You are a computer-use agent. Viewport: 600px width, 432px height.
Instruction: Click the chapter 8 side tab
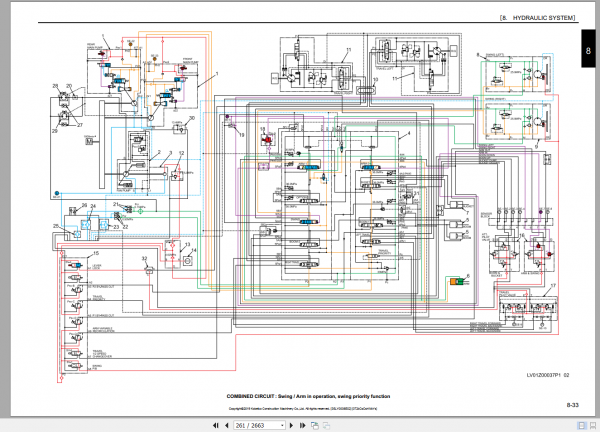click(588, 49)
